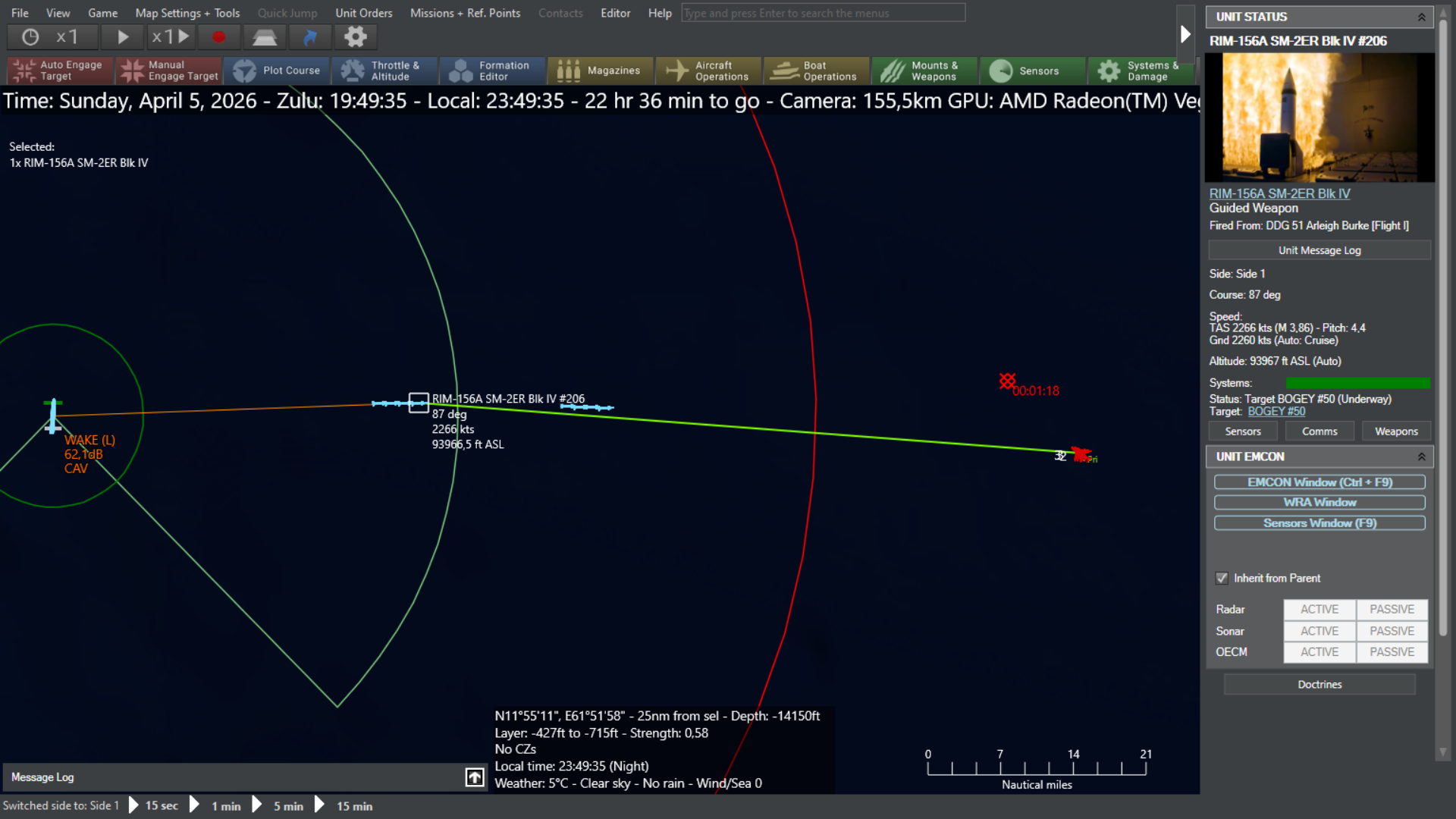Click the x1 fast-forward step button
This screenshot has width=1456, height=819.
tap(170, 36)
